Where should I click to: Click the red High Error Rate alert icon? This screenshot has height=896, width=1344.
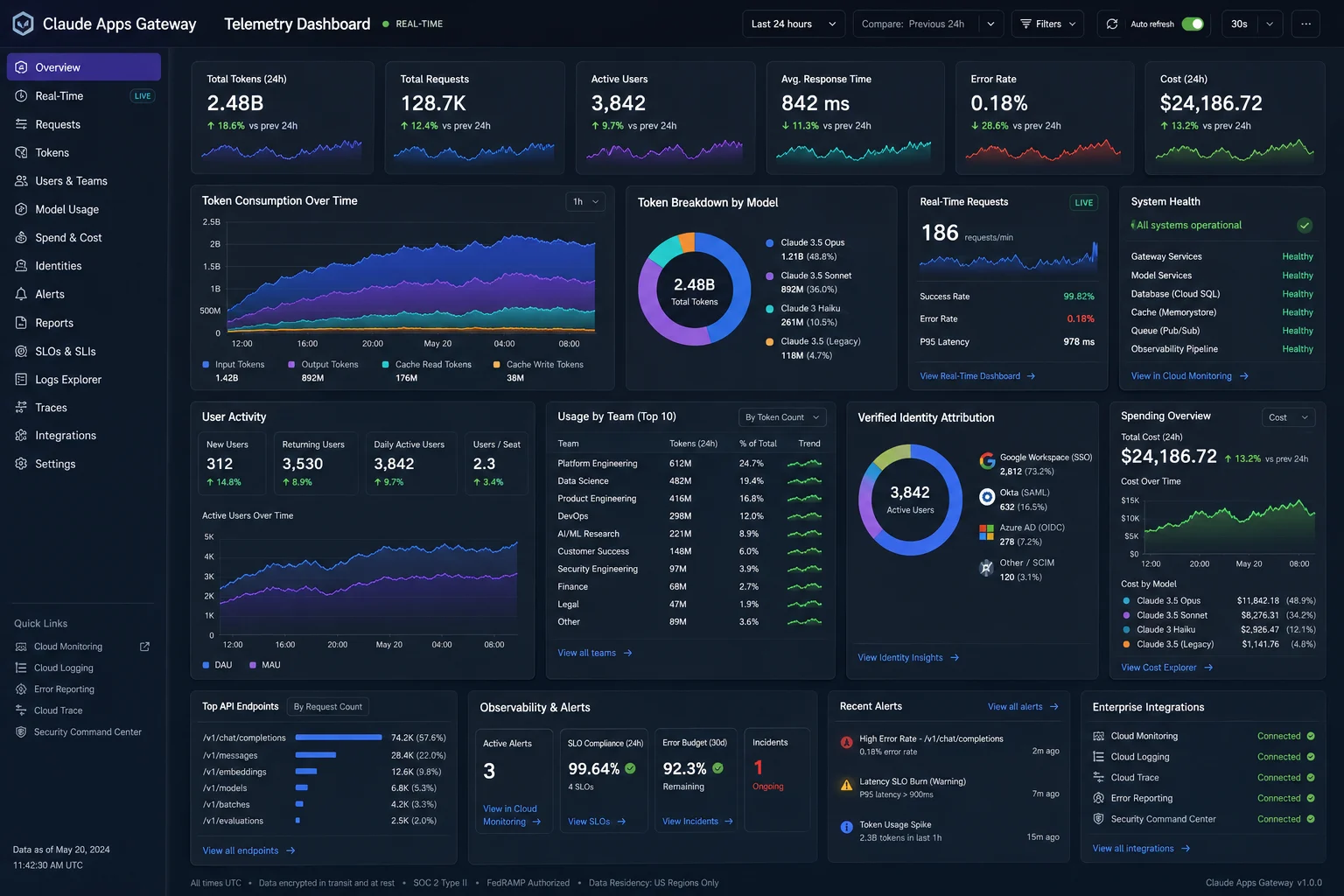coord(846,742)
